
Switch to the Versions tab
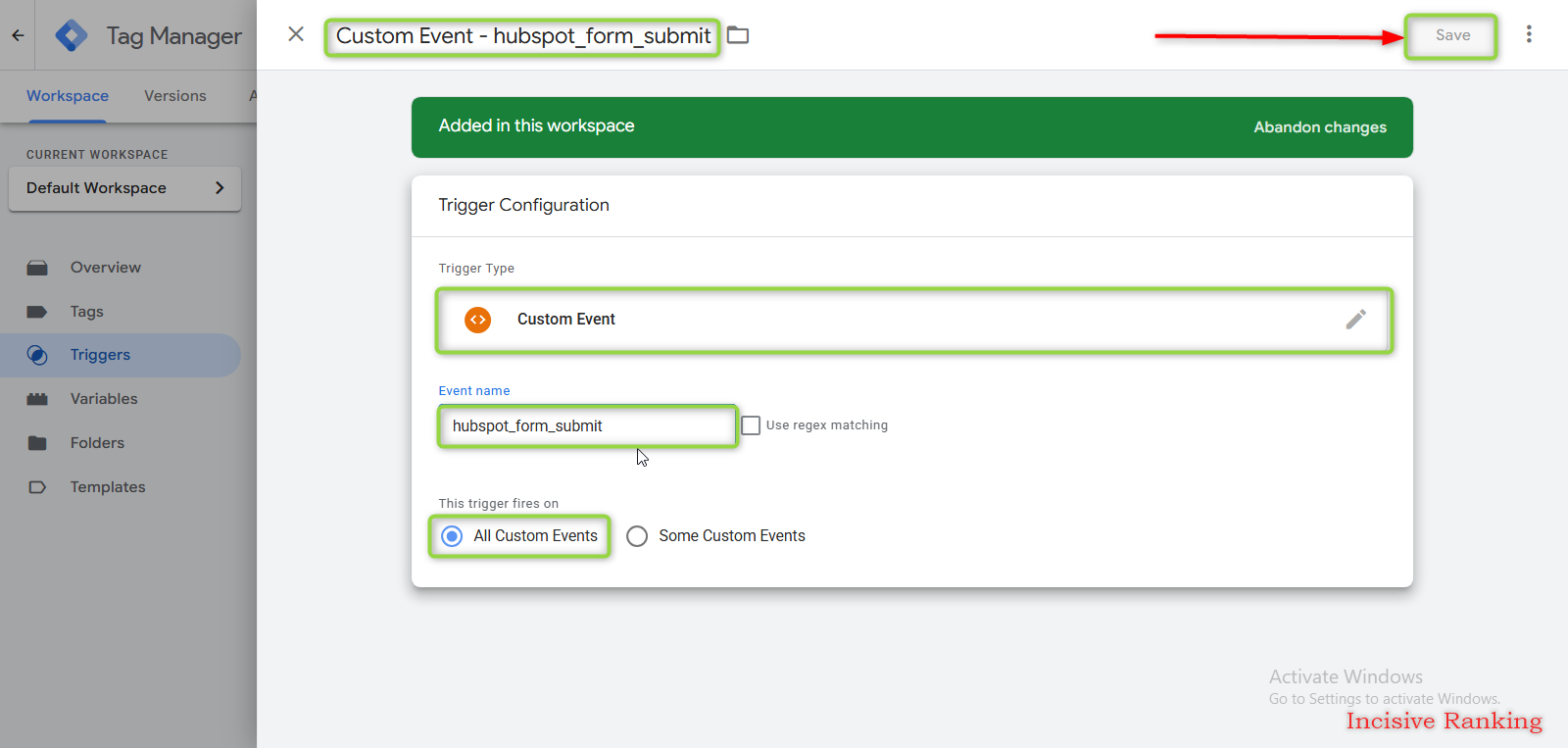[175, 96]
